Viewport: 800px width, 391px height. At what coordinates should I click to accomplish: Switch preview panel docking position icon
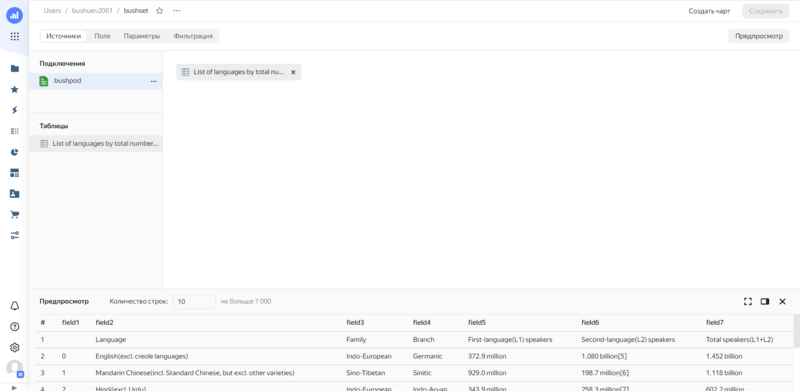tap(765, 302)
